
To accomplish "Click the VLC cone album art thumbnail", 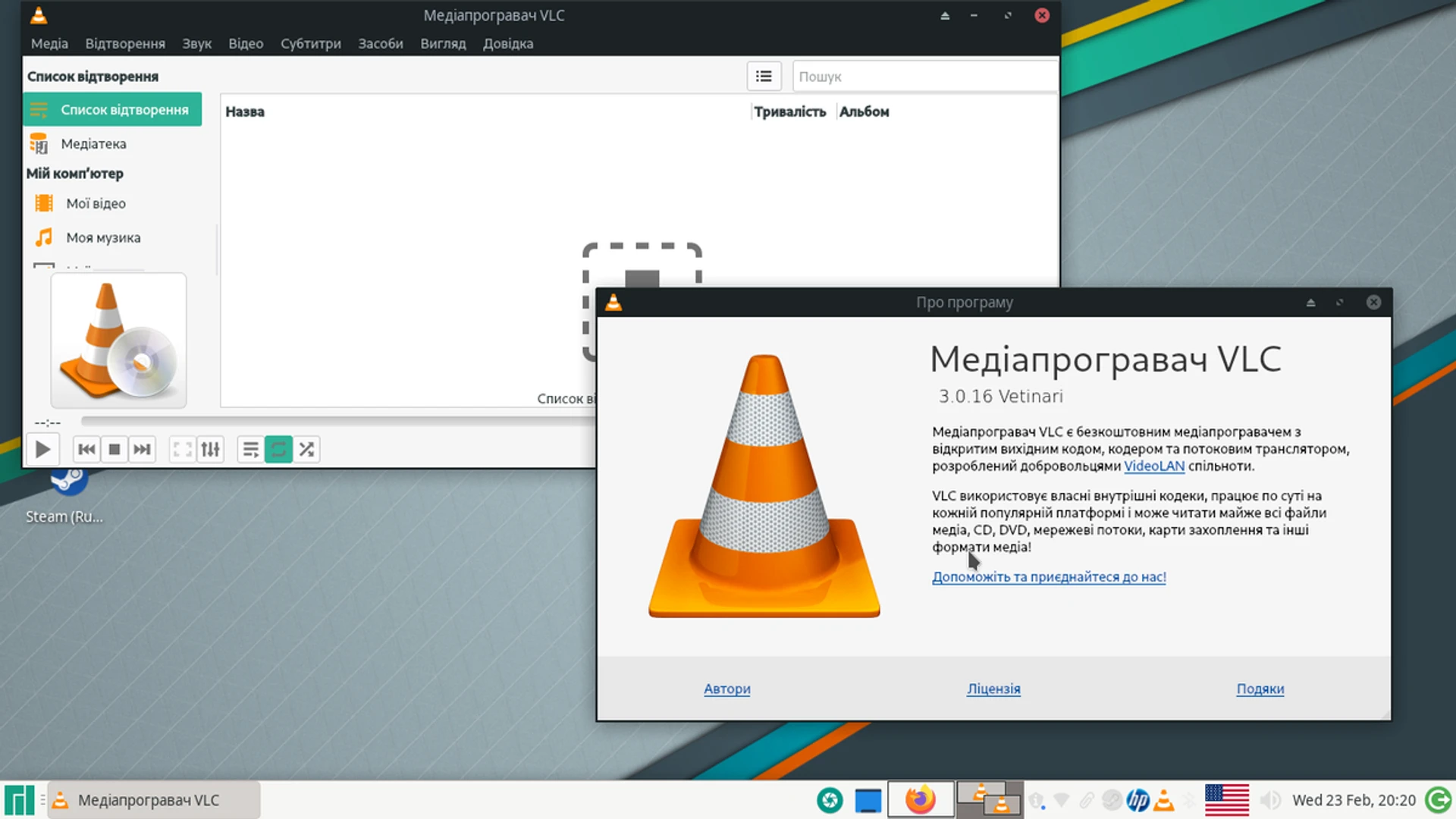I will pos(118,341).
